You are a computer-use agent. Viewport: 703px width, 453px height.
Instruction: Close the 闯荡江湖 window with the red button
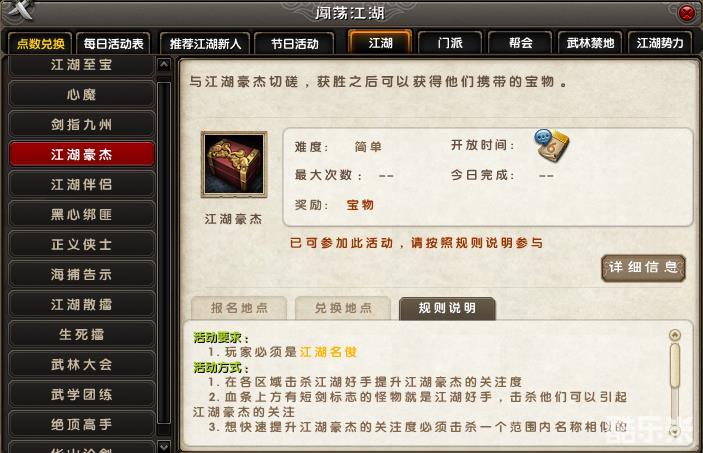(686, 13)
